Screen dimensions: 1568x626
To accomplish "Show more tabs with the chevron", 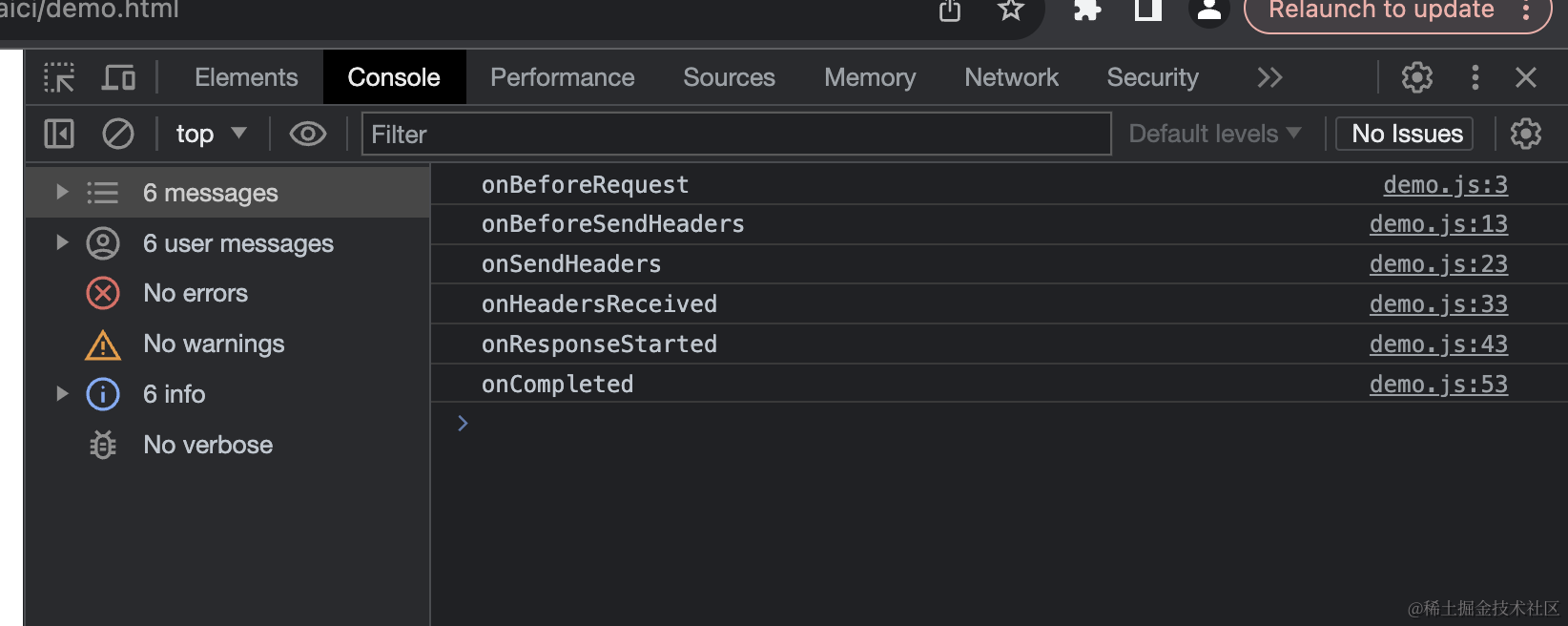I will click(x=1269, y=77).
